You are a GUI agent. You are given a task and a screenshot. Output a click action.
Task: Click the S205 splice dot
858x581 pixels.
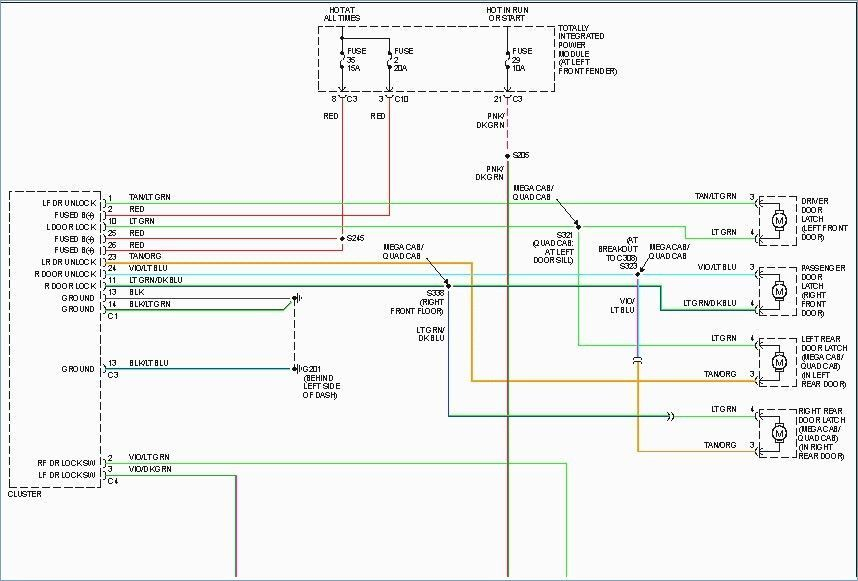coord(507,156)
